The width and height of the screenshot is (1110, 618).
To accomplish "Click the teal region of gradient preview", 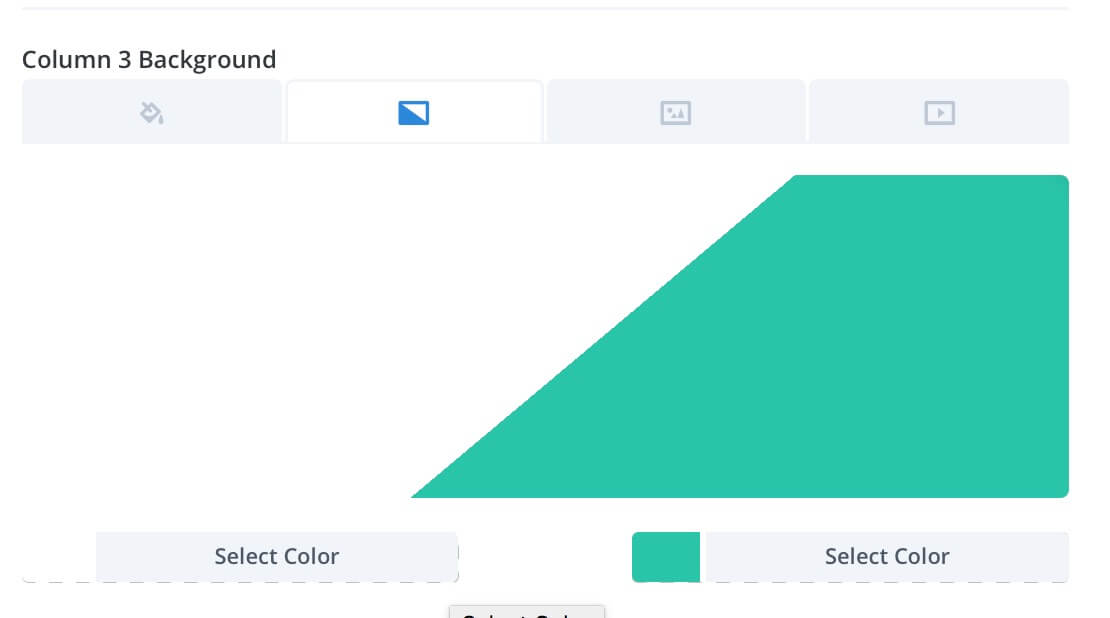I will (x=849, y=354).
